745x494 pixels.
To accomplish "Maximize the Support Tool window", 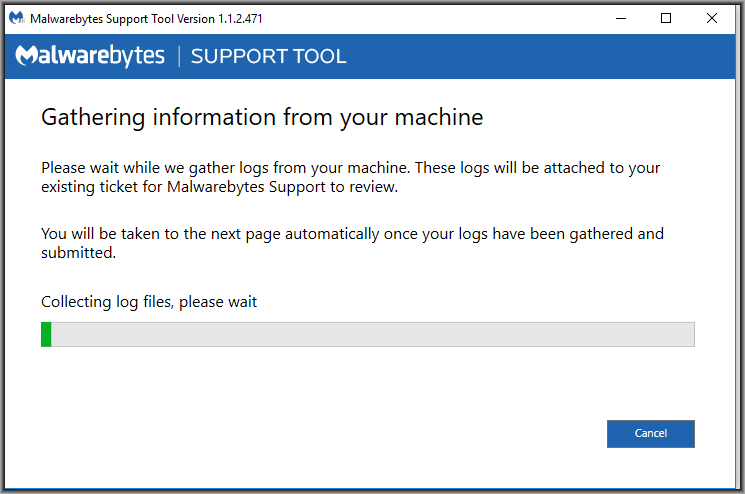I will point(666,18).
